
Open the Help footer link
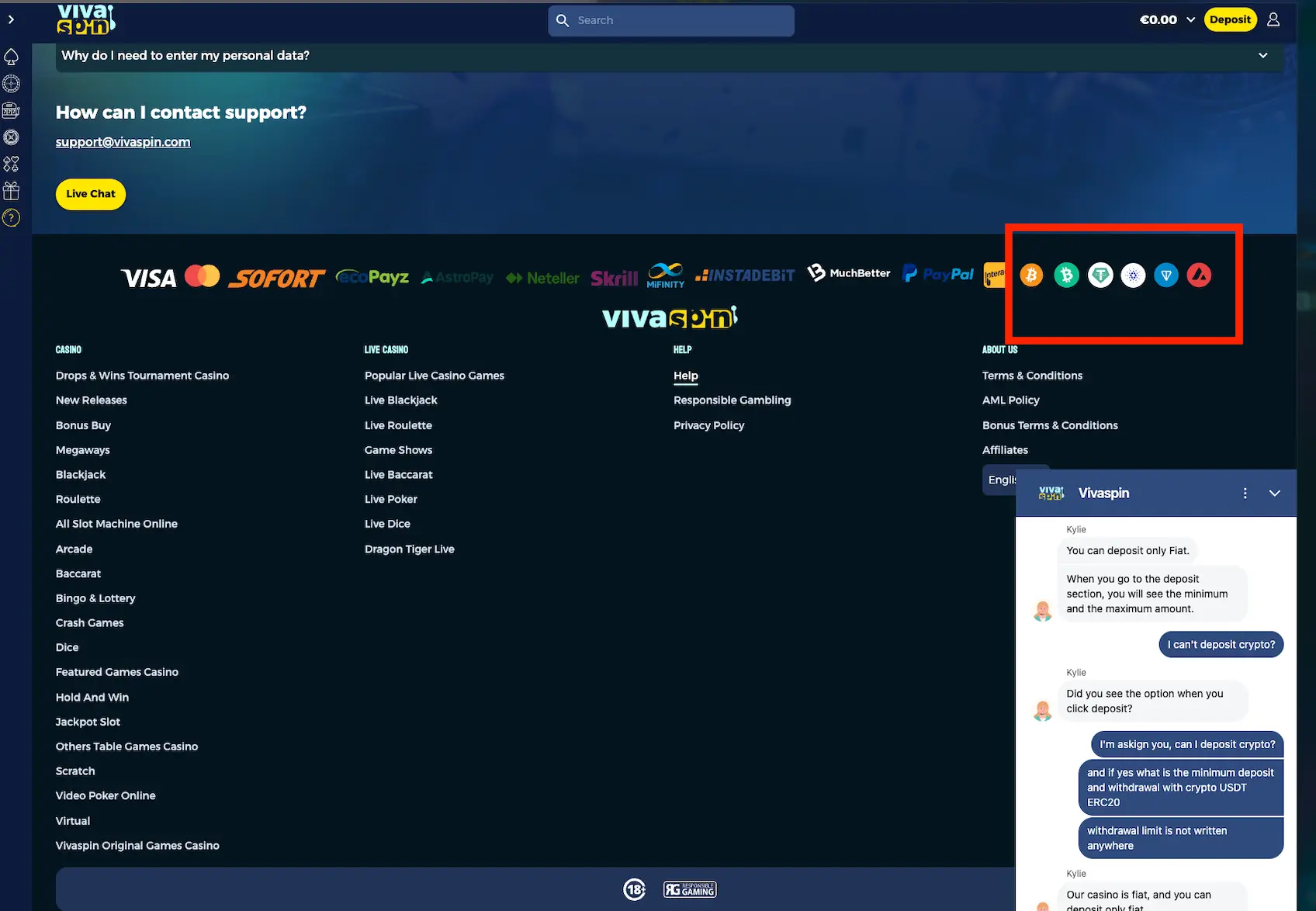[686, 376]
